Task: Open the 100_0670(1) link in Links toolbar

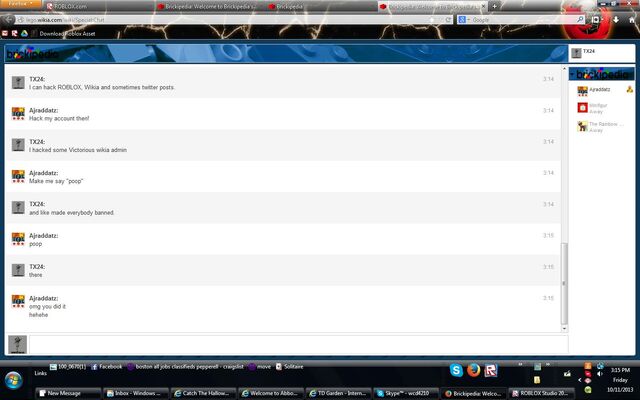Action: [68, 367]
